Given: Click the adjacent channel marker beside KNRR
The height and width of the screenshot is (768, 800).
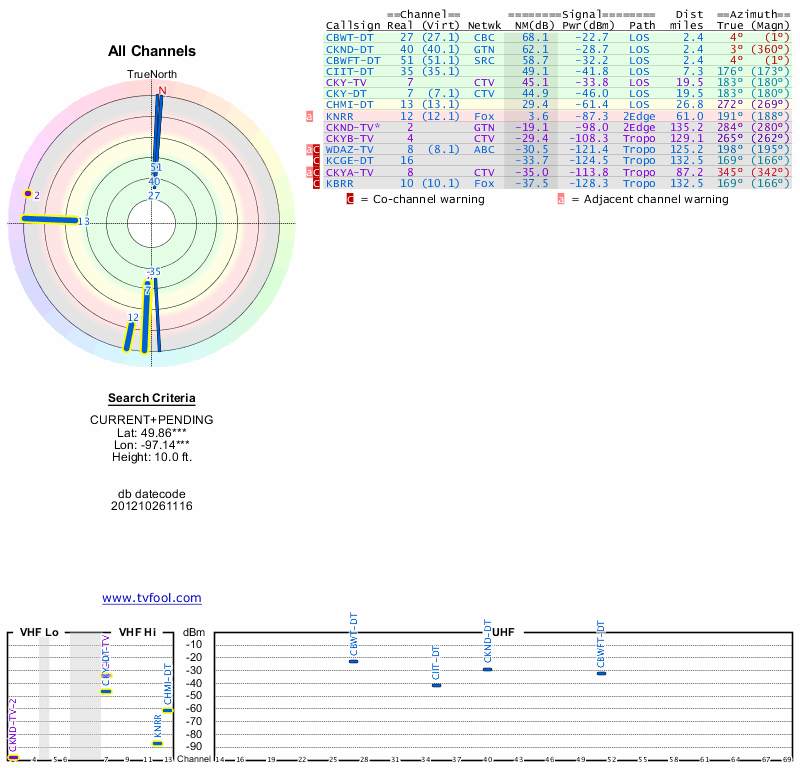Looking at the screenshot, I should click(309, 116).
